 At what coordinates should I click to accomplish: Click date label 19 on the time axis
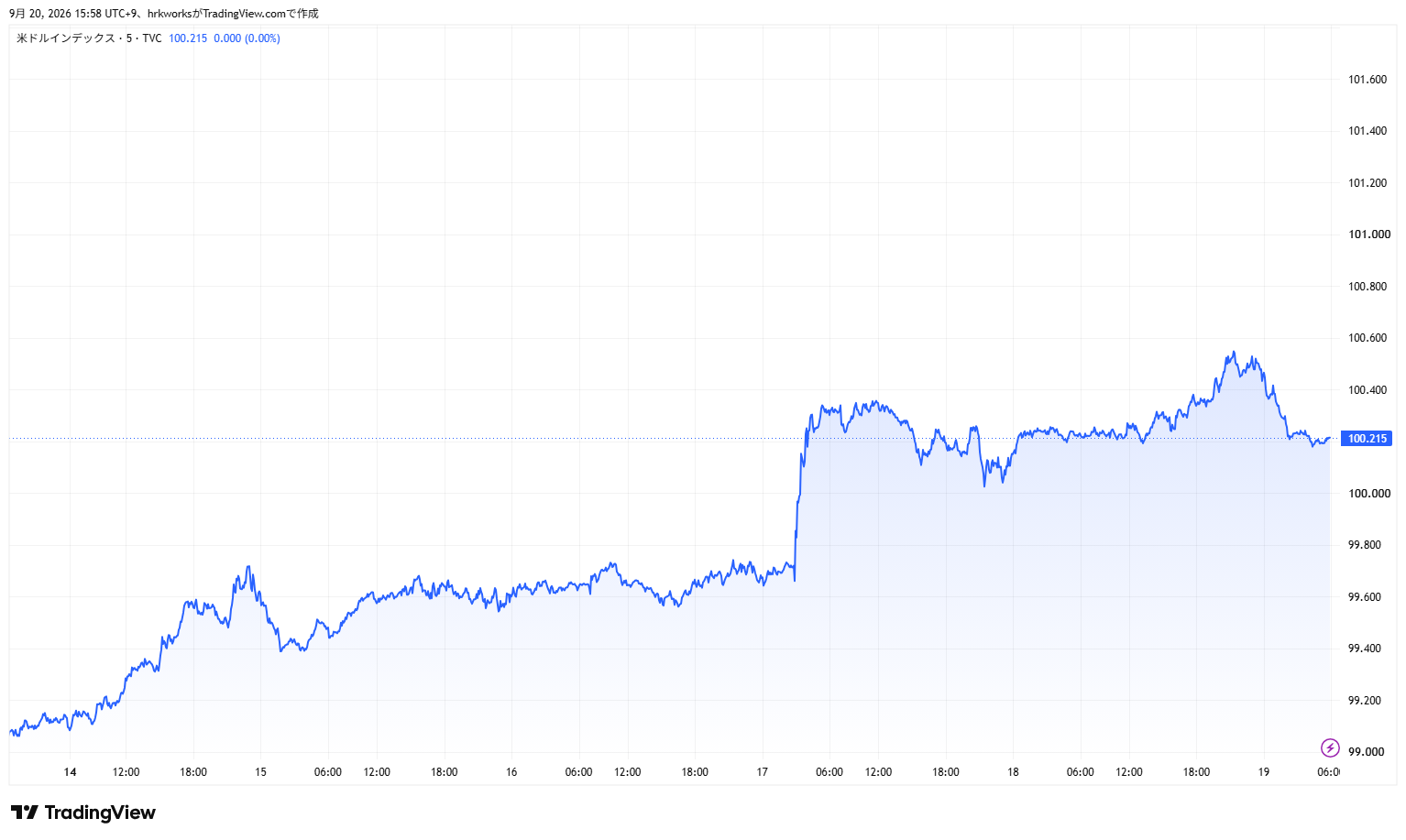pyautogui.click(x=1263, y=772)
